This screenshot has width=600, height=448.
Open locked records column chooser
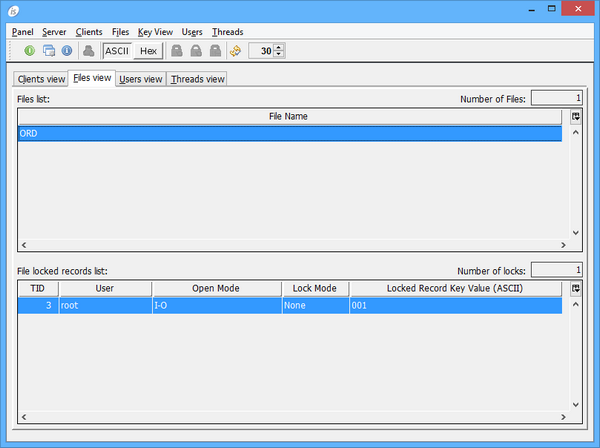coord(576,288)
